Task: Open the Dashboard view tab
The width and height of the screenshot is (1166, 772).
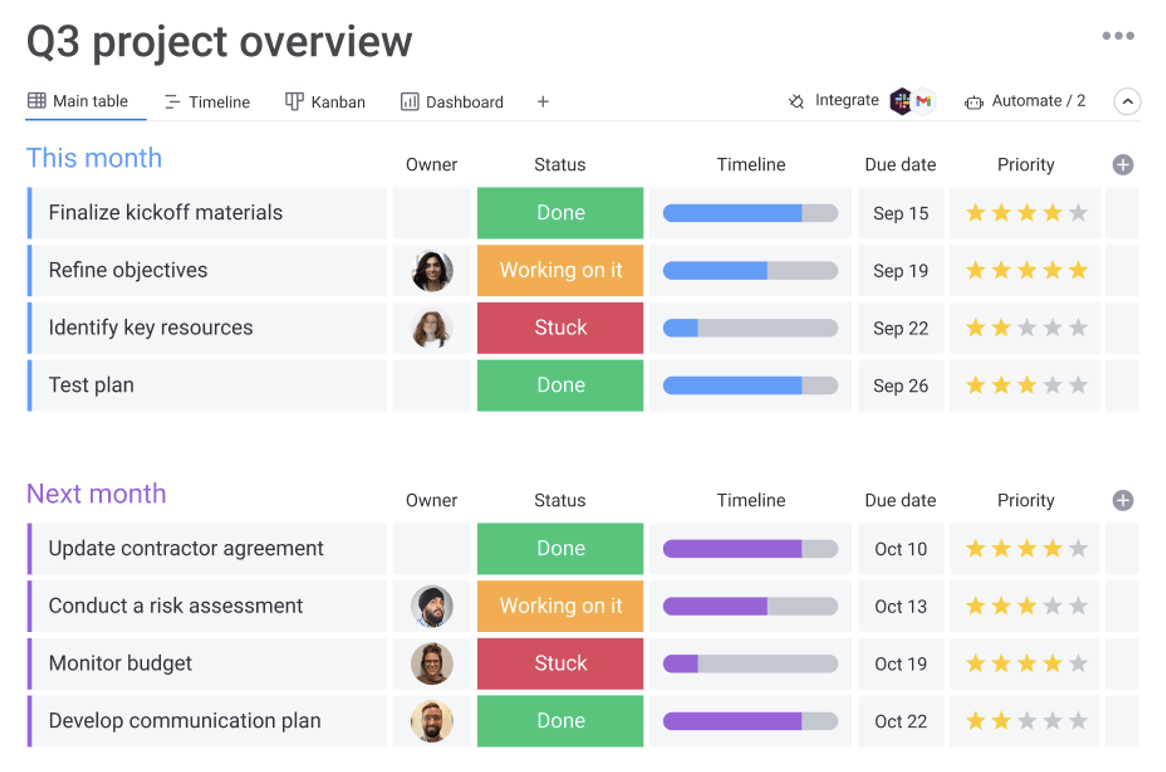Action: coord(452,102)
